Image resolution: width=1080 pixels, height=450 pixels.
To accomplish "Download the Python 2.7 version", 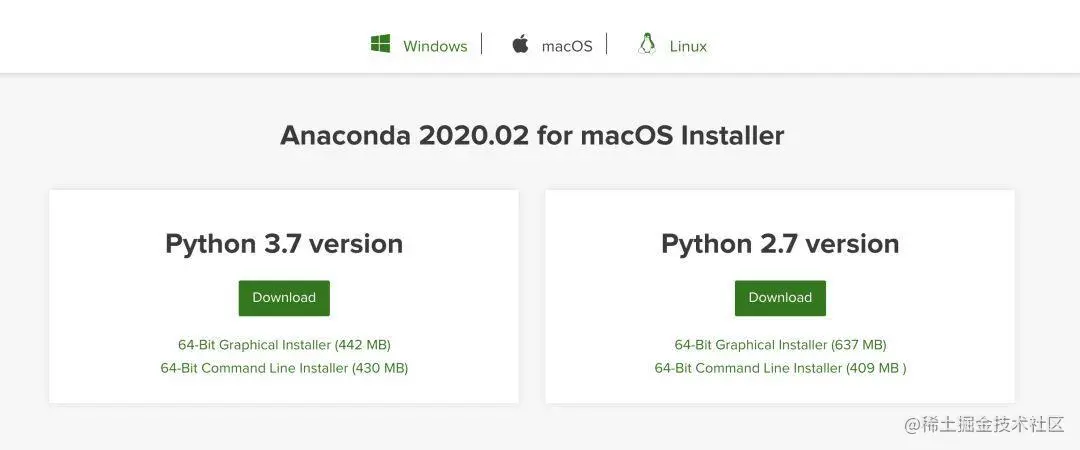I will pos(780,298).
